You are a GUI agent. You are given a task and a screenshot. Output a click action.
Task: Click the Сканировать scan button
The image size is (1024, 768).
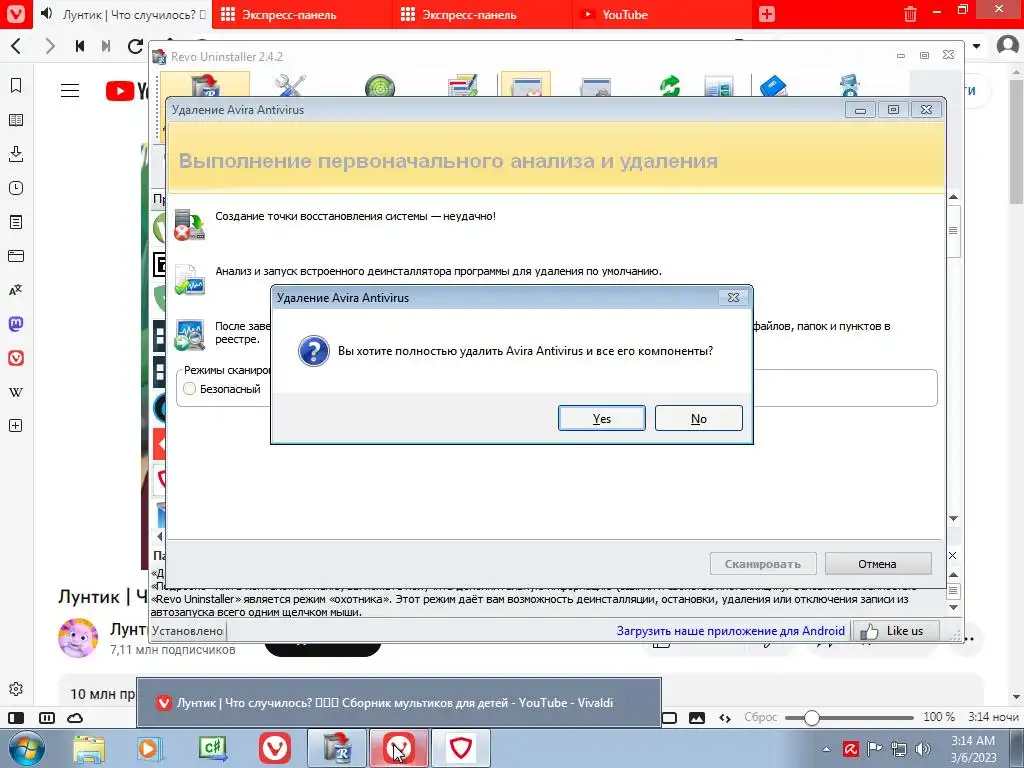tap(763, 564)
